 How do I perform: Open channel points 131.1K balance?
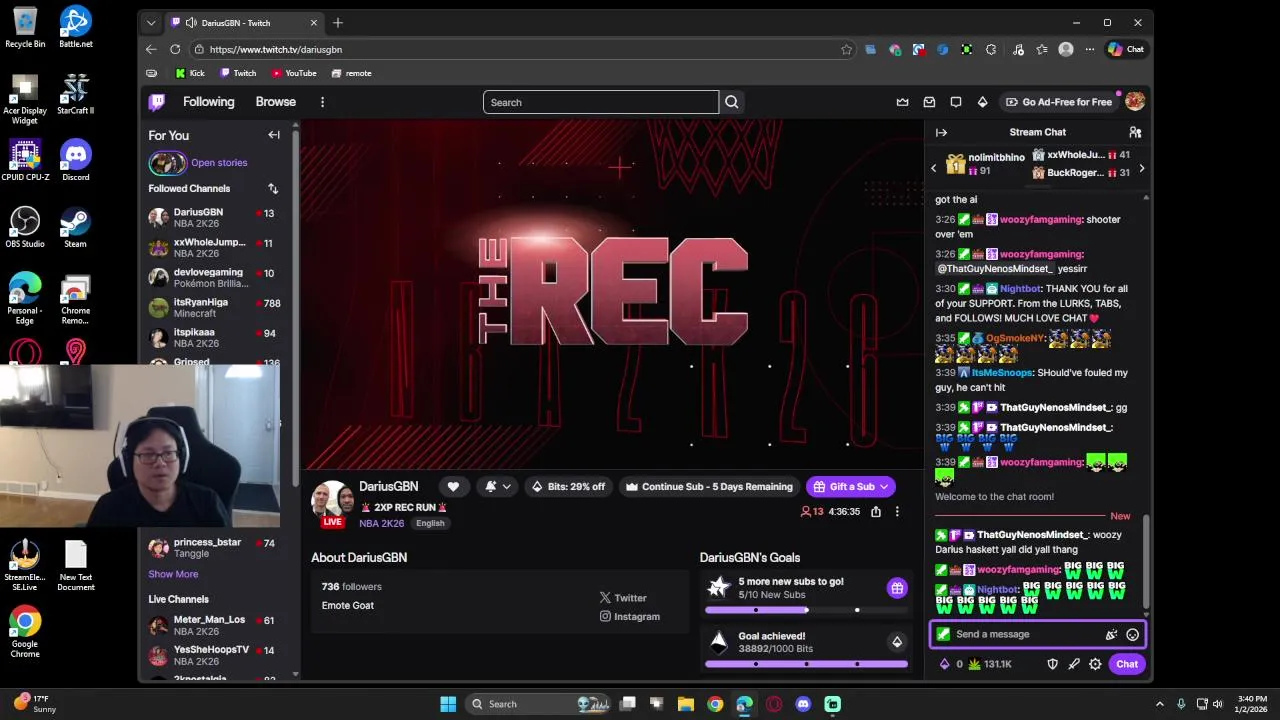pyautogui.click(x=990, y=664)
